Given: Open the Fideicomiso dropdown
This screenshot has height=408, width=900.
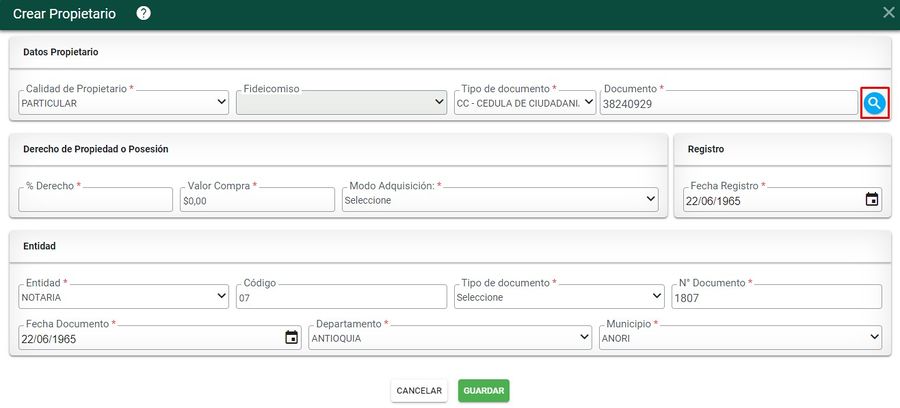Looking at the screenshot, I should click(341, 103).
